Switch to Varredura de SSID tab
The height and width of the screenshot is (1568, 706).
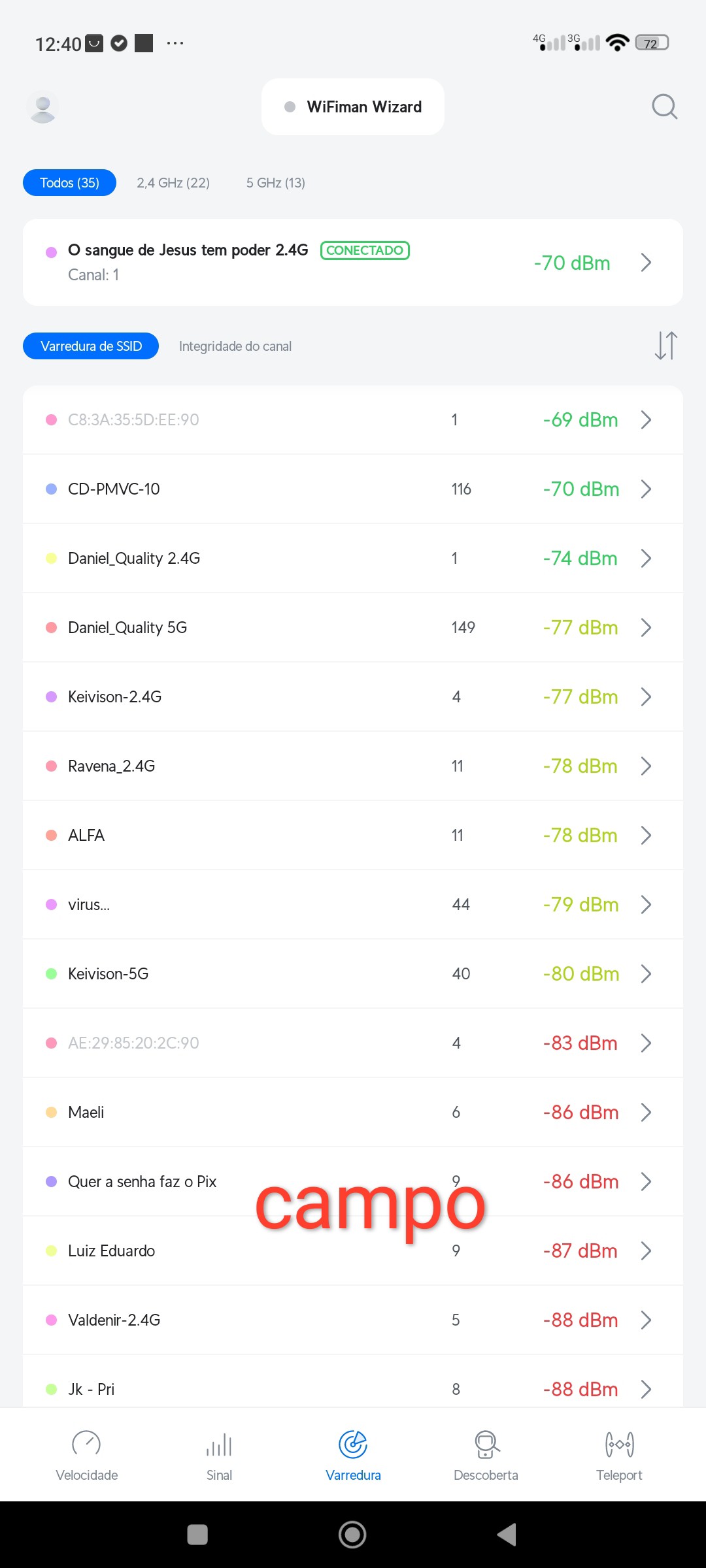91,346
